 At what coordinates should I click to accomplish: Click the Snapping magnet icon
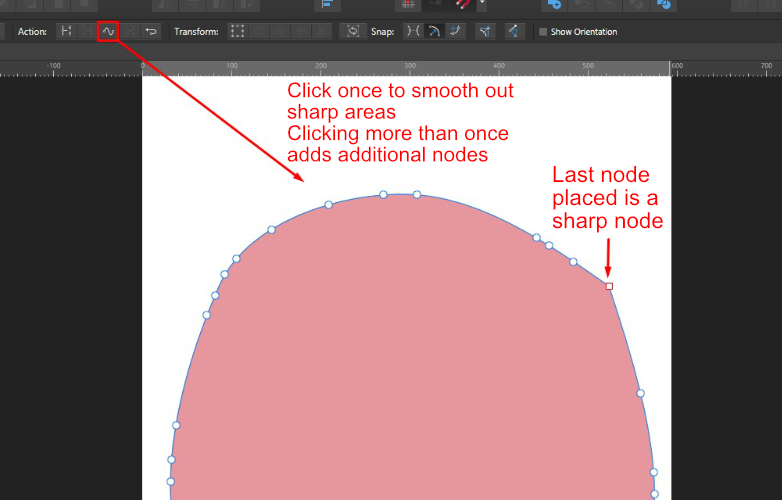point(462,4)
